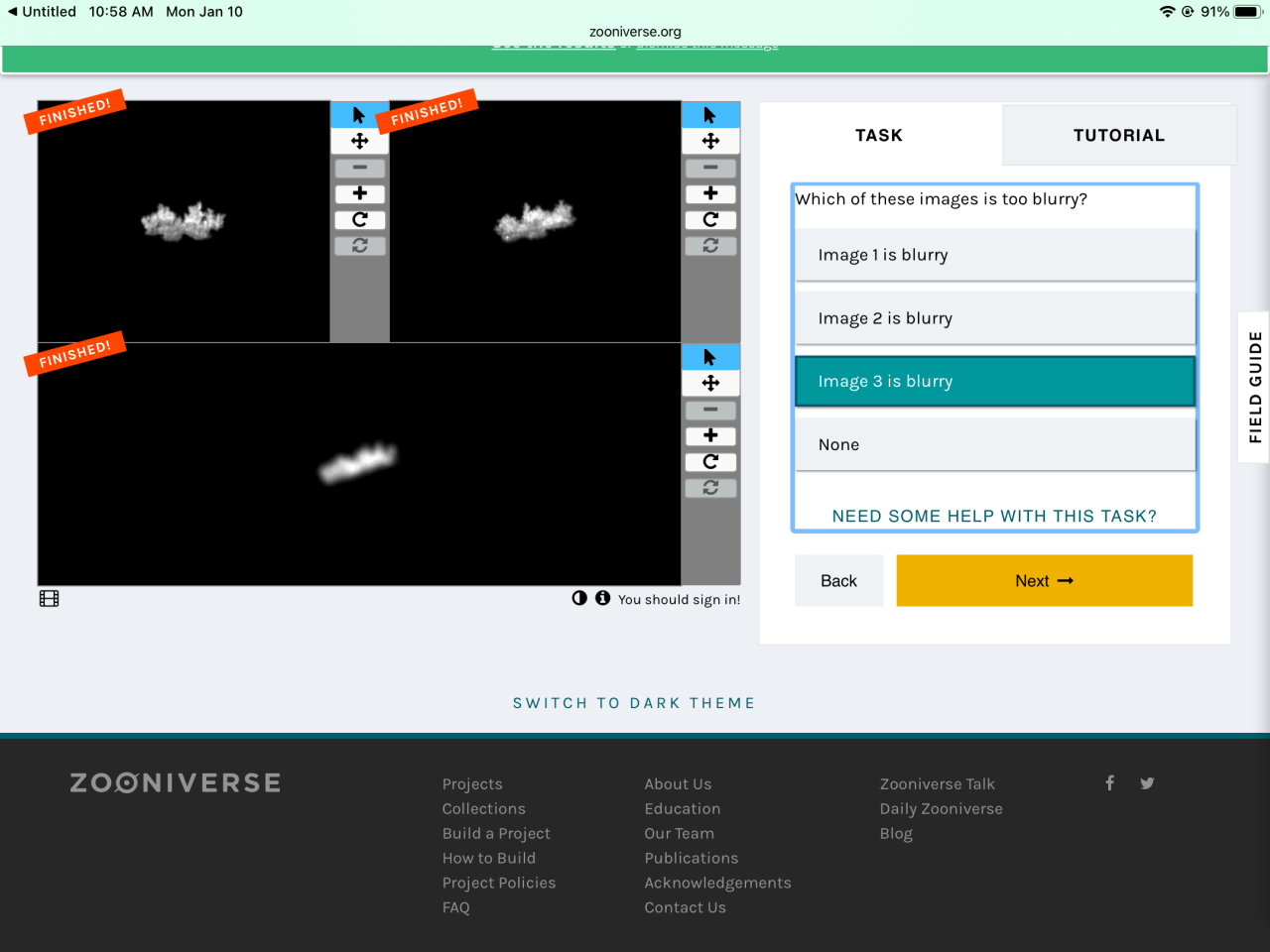The height and width of the screenshot is (952, 1270).
Task: Zoom out on first image
Action: coord(359,168)
